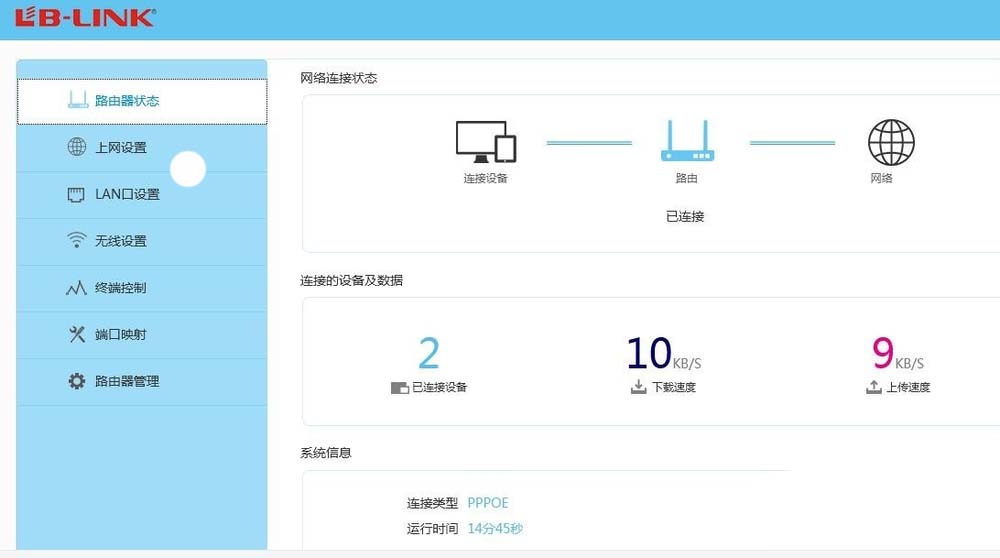Viewport: 1000px width, 558px height.
Task: Click the LAN port icon beside LAN口设置
Action: pos(76,195)
